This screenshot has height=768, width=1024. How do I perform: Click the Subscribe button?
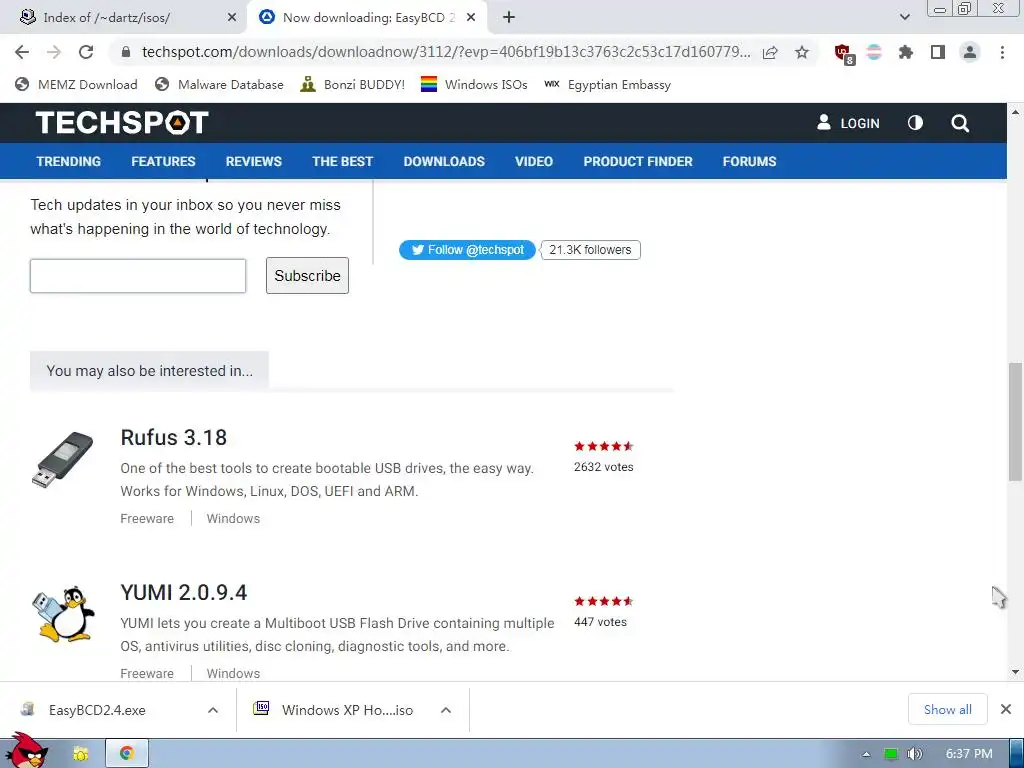pos(307,276)
